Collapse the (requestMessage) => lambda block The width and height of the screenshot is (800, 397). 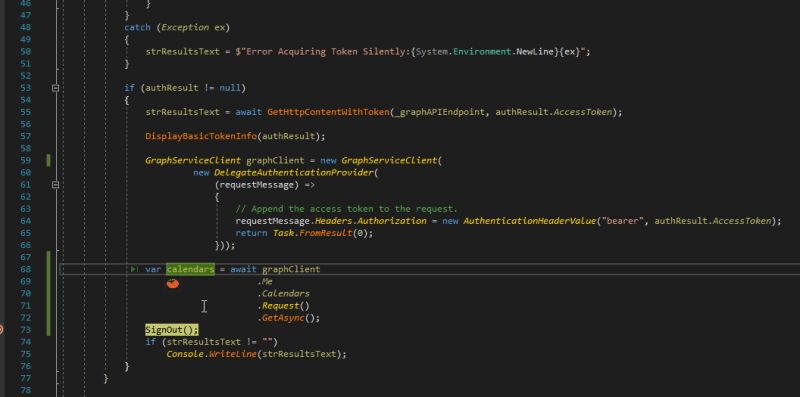point(56,185)
